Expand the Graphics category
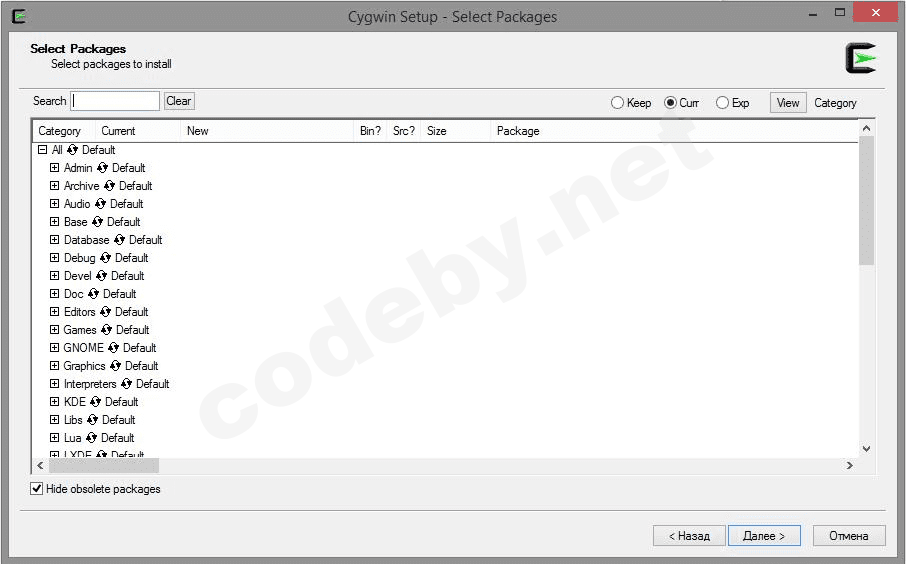Screen dimensions: 906x564 [54, 365]
